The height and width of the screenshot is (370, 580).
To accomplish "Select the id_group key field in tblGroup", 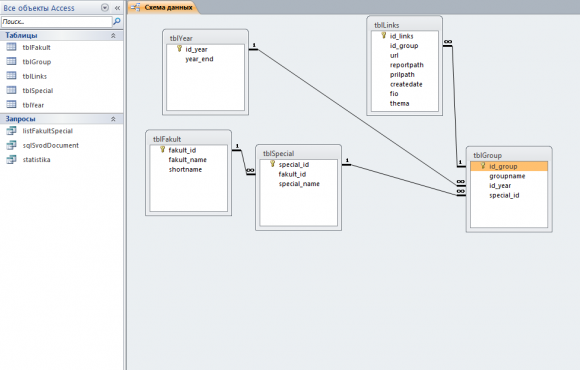I will point(509,166).
